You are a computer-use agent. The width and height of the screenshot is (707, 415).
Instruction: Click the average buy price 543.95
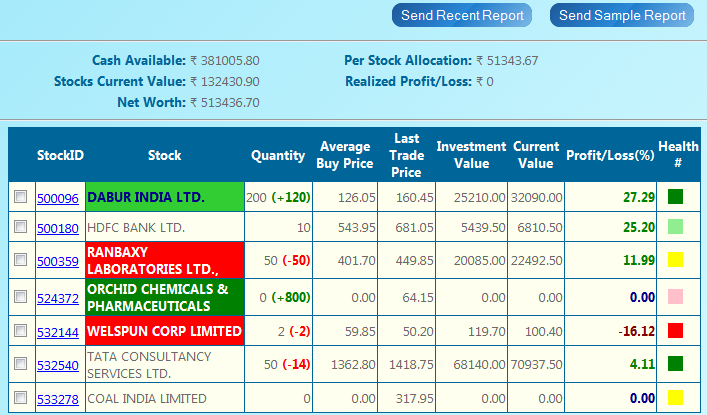tap(357, 228)
